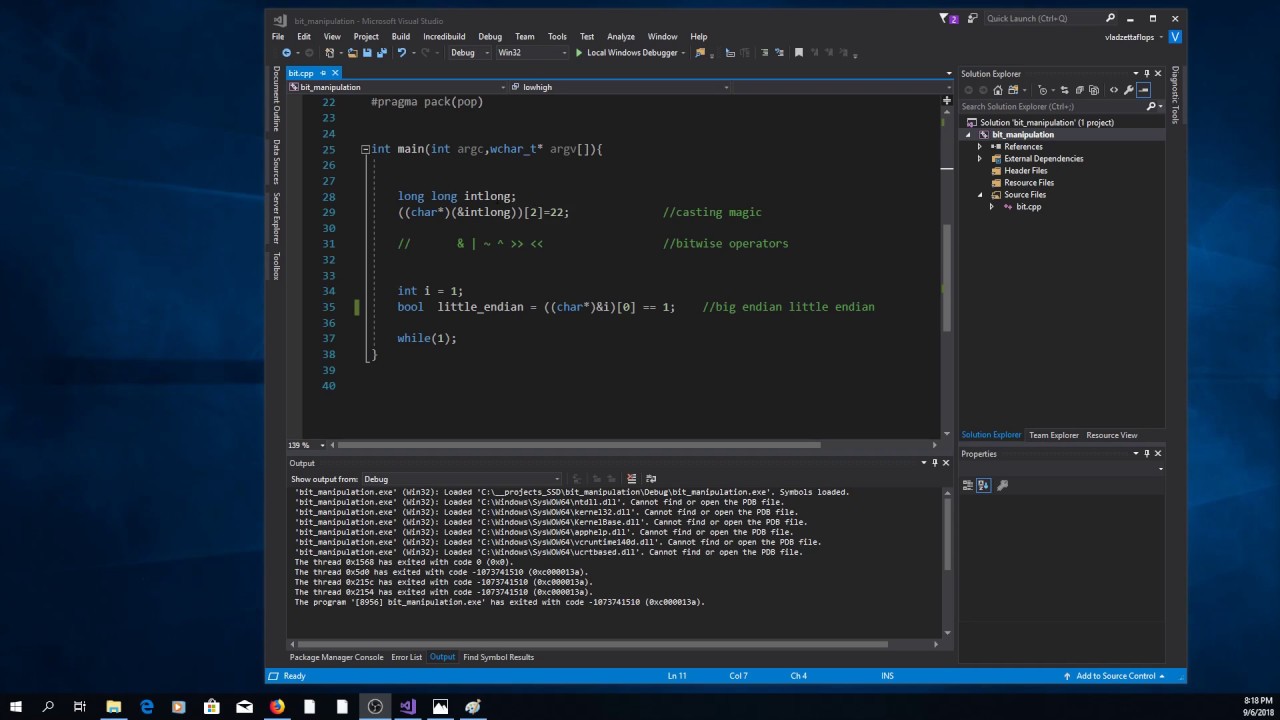This screenshot has height=720, width=1280.
Task: Switch Solution Explorer views icon
Action: [1013, 90]
